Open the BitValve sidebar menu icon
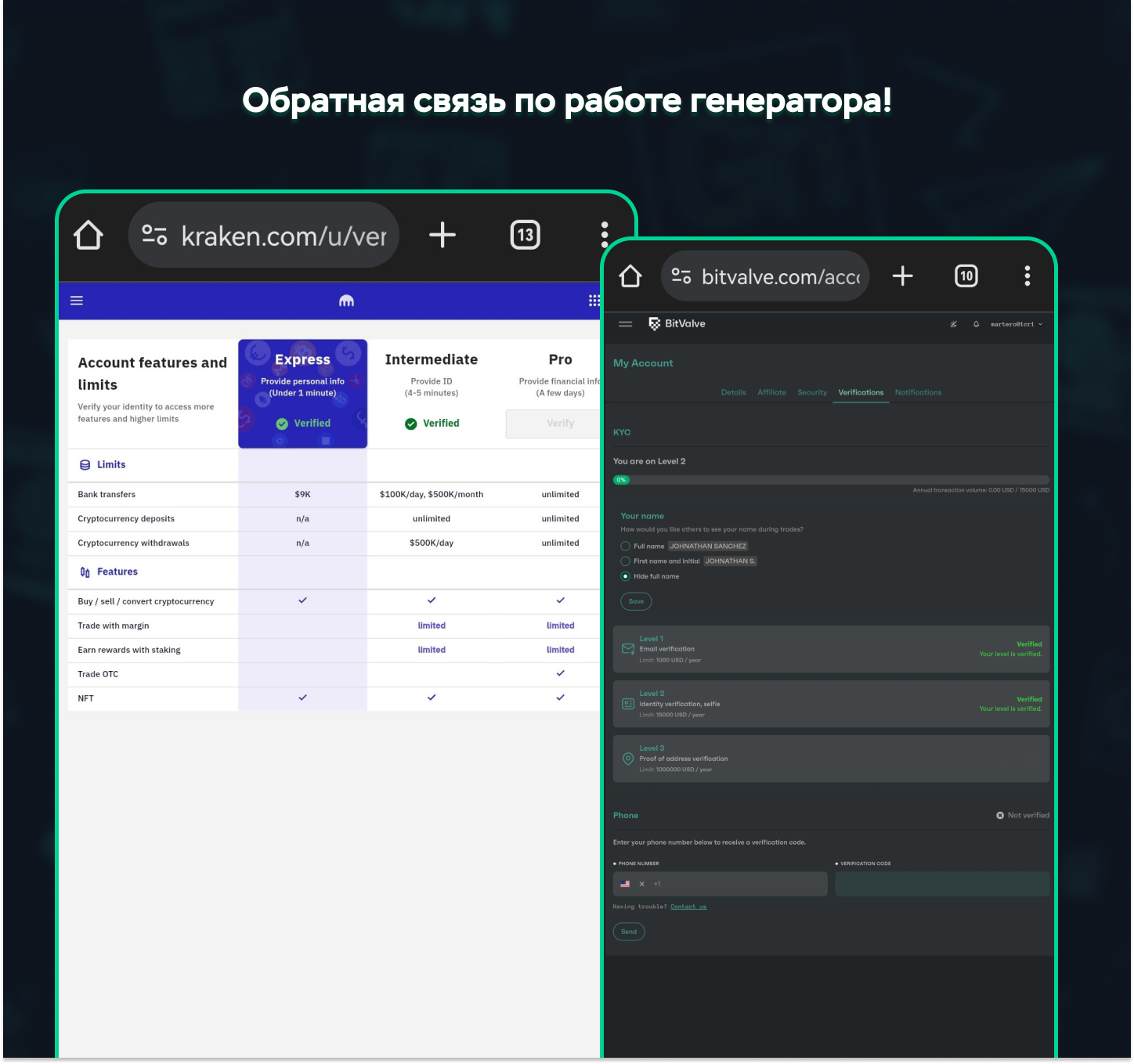The image size is (1134, 1064). point(625,324)
